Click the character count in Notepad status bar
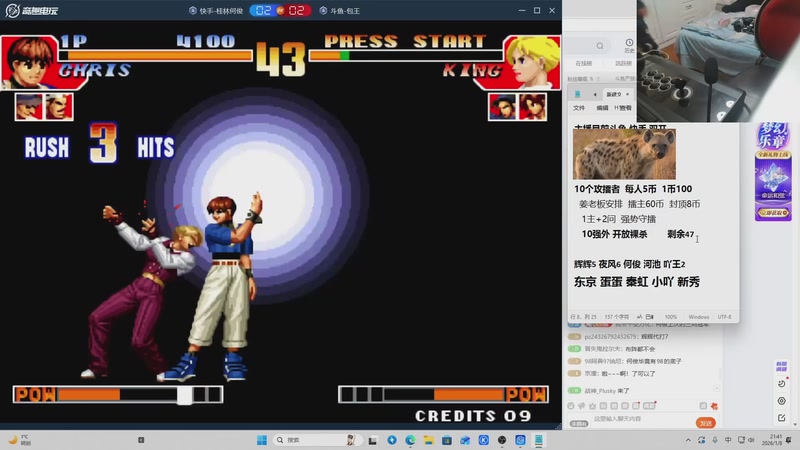Image resolution: width=800 pixels, height=450 pixels. pos(617,317)
